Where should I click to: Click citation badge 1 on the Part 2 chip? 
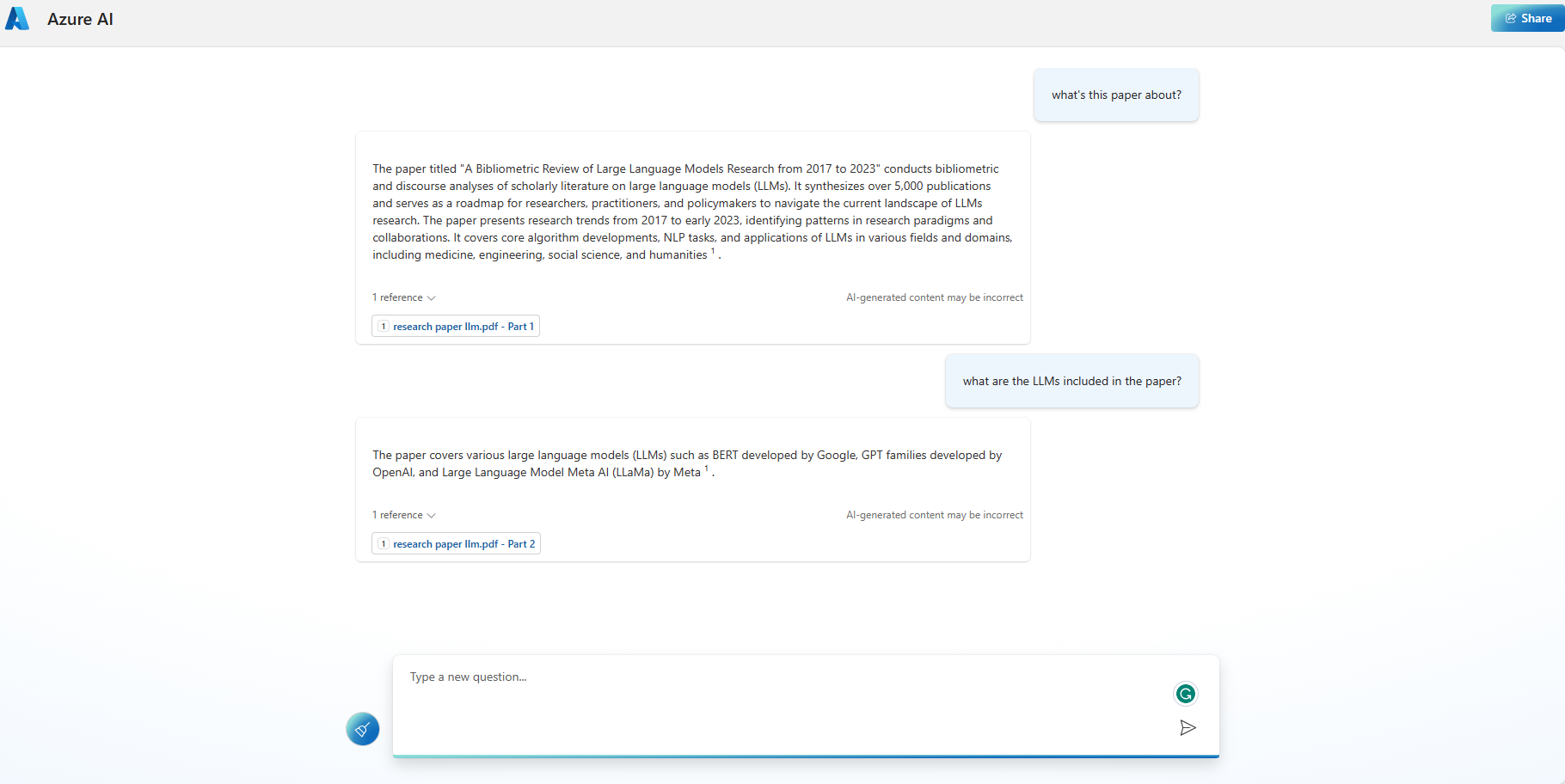[384, 543]
